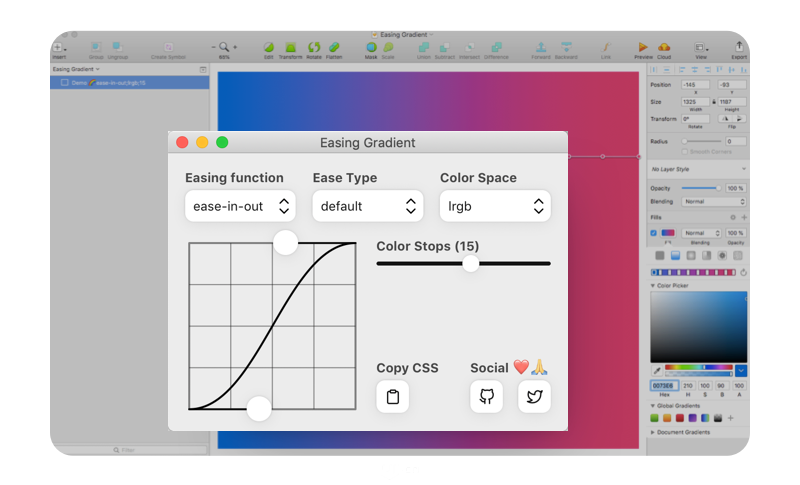Collapse the Global Gradients section
800x485 pixels.
pos(654,404)
